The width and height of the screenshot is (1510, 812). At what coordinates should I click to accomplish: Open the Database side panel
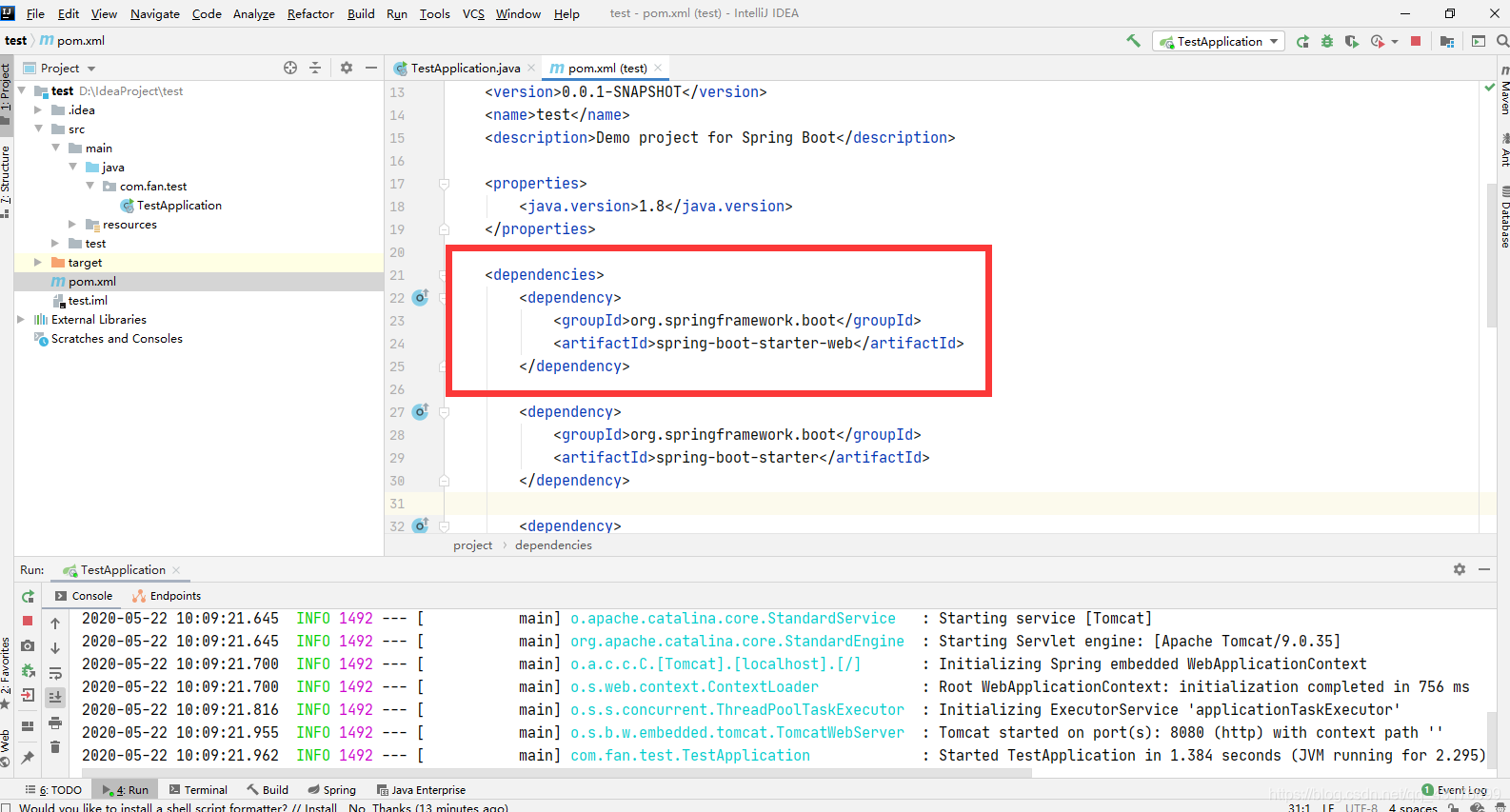(x=1504, y=218)
